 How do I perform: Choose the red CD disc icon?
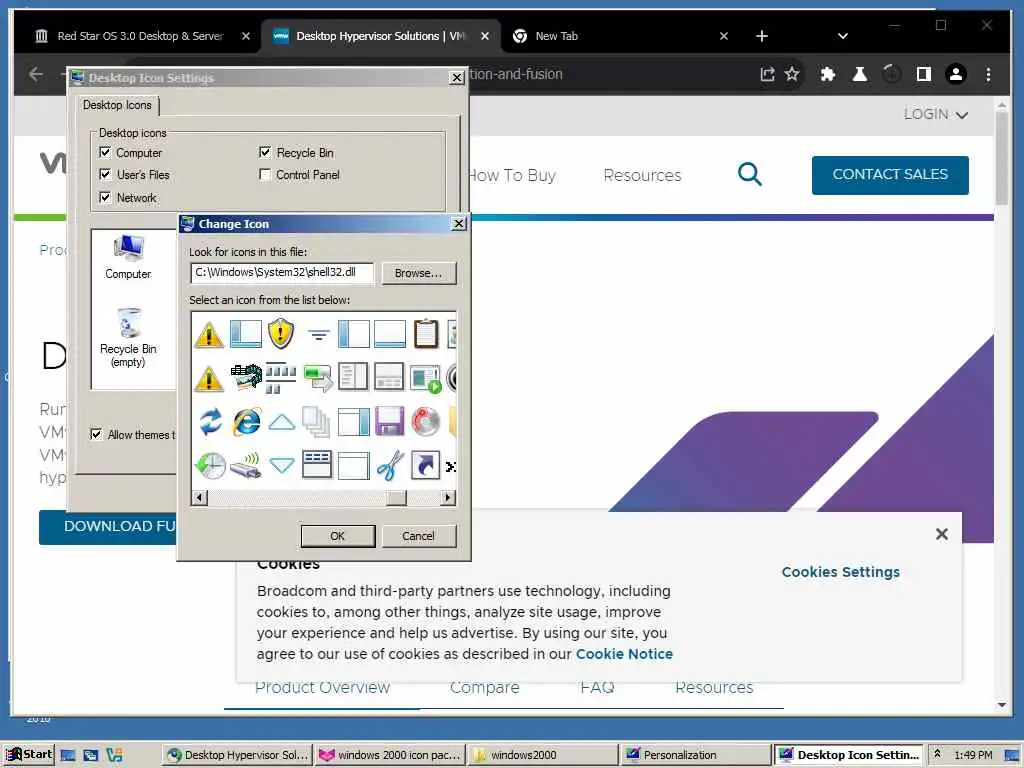tap(425, 421)
